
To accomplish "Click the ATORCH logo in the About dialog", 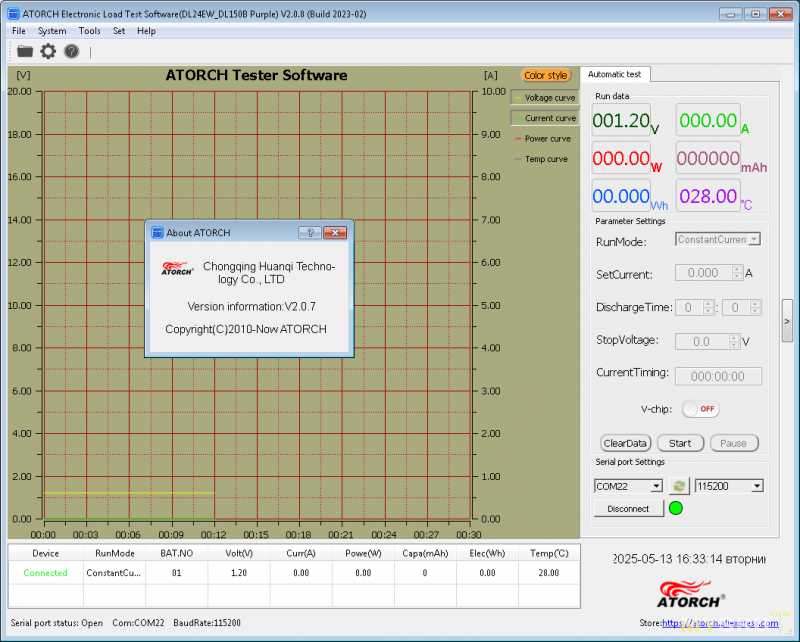I will click(177, 268).
